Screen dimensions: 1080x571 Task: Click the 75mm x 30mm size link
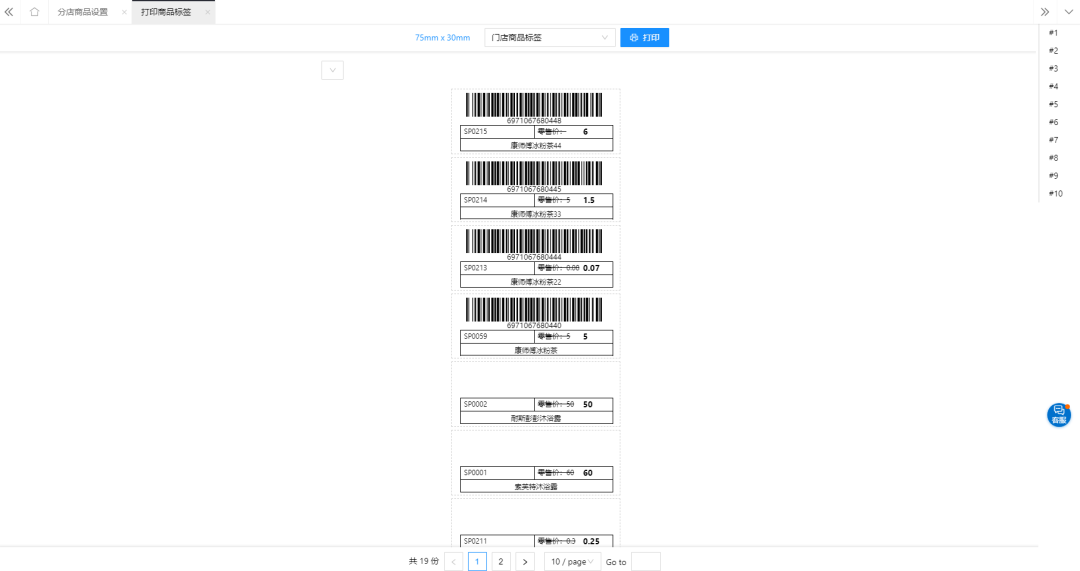[x=442, y=37]
